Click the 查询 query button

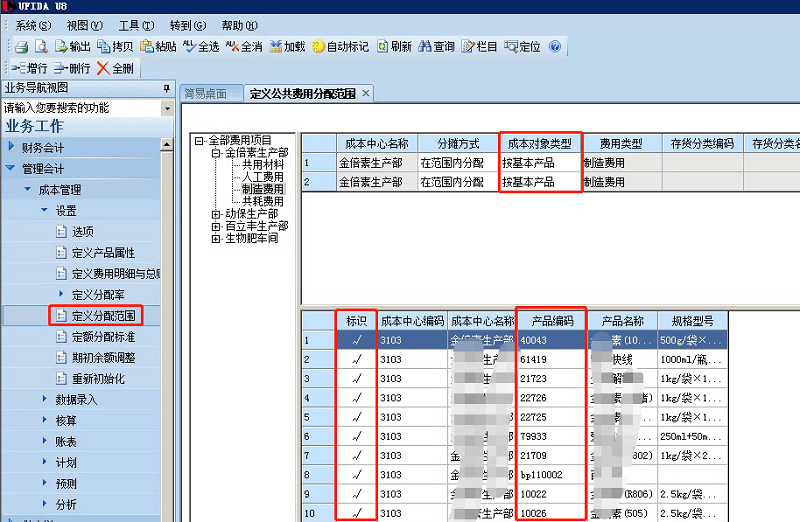tap(437, 47)
